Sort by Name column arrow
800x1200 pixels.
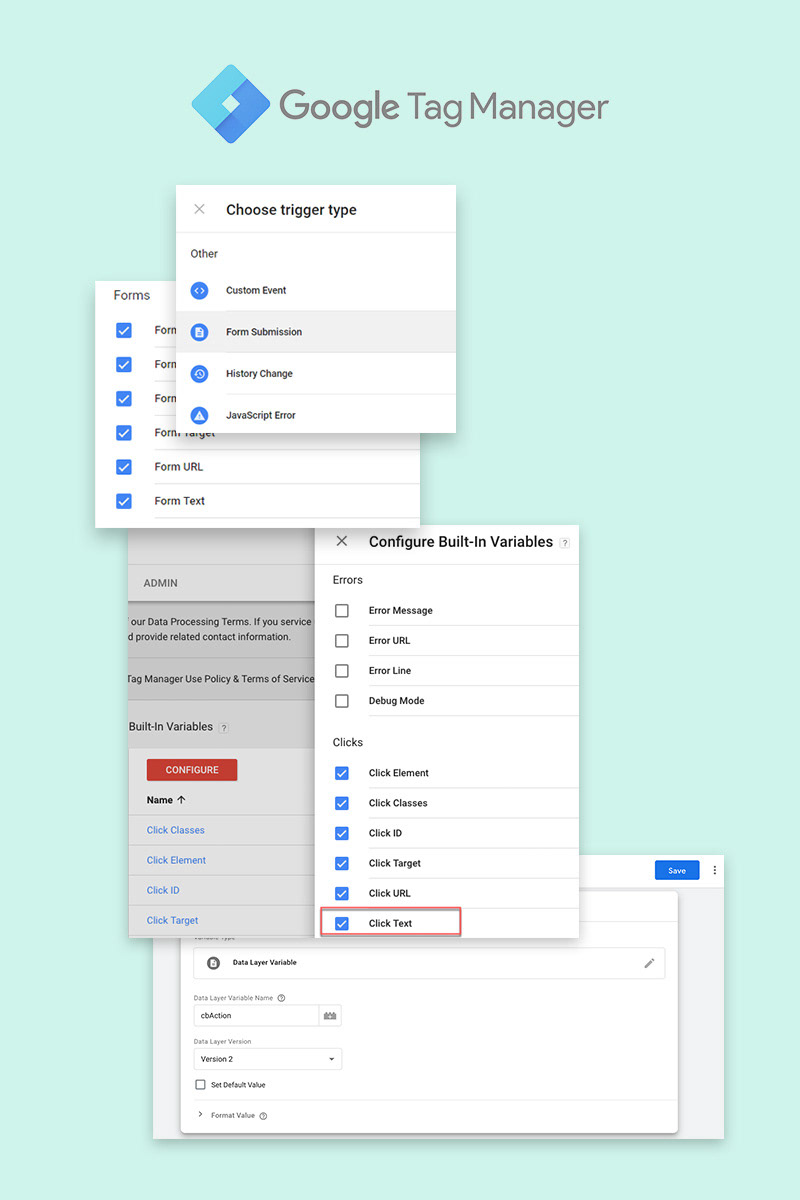(181, 800)
